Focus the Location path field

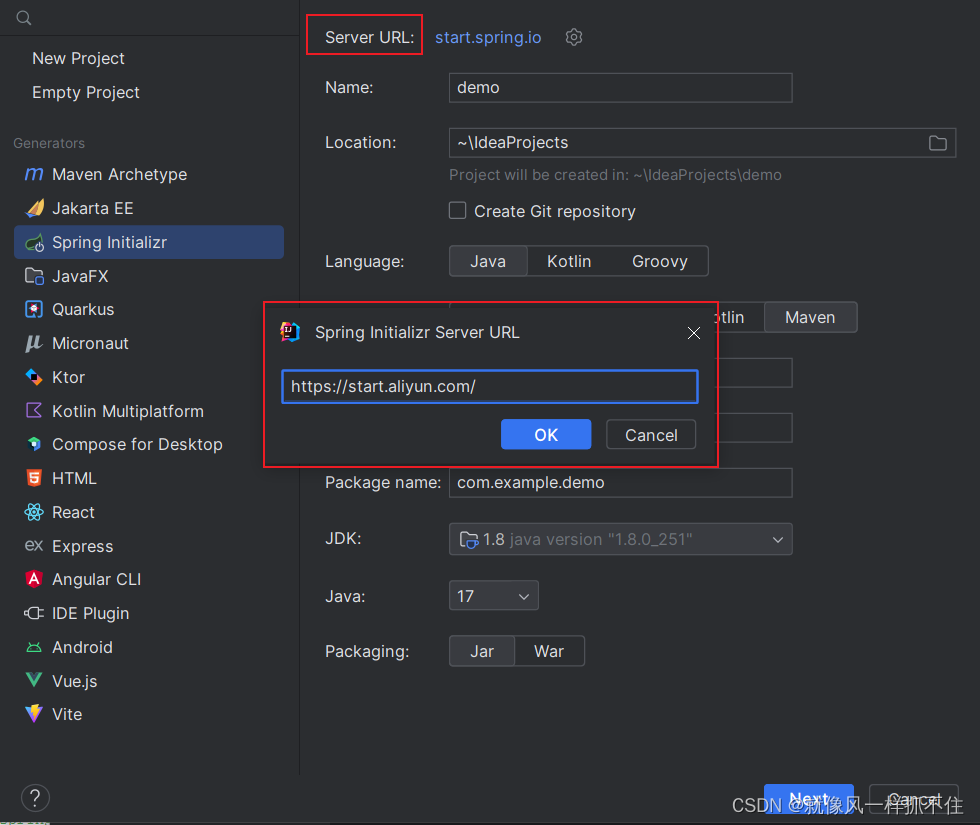coord(702,143)
